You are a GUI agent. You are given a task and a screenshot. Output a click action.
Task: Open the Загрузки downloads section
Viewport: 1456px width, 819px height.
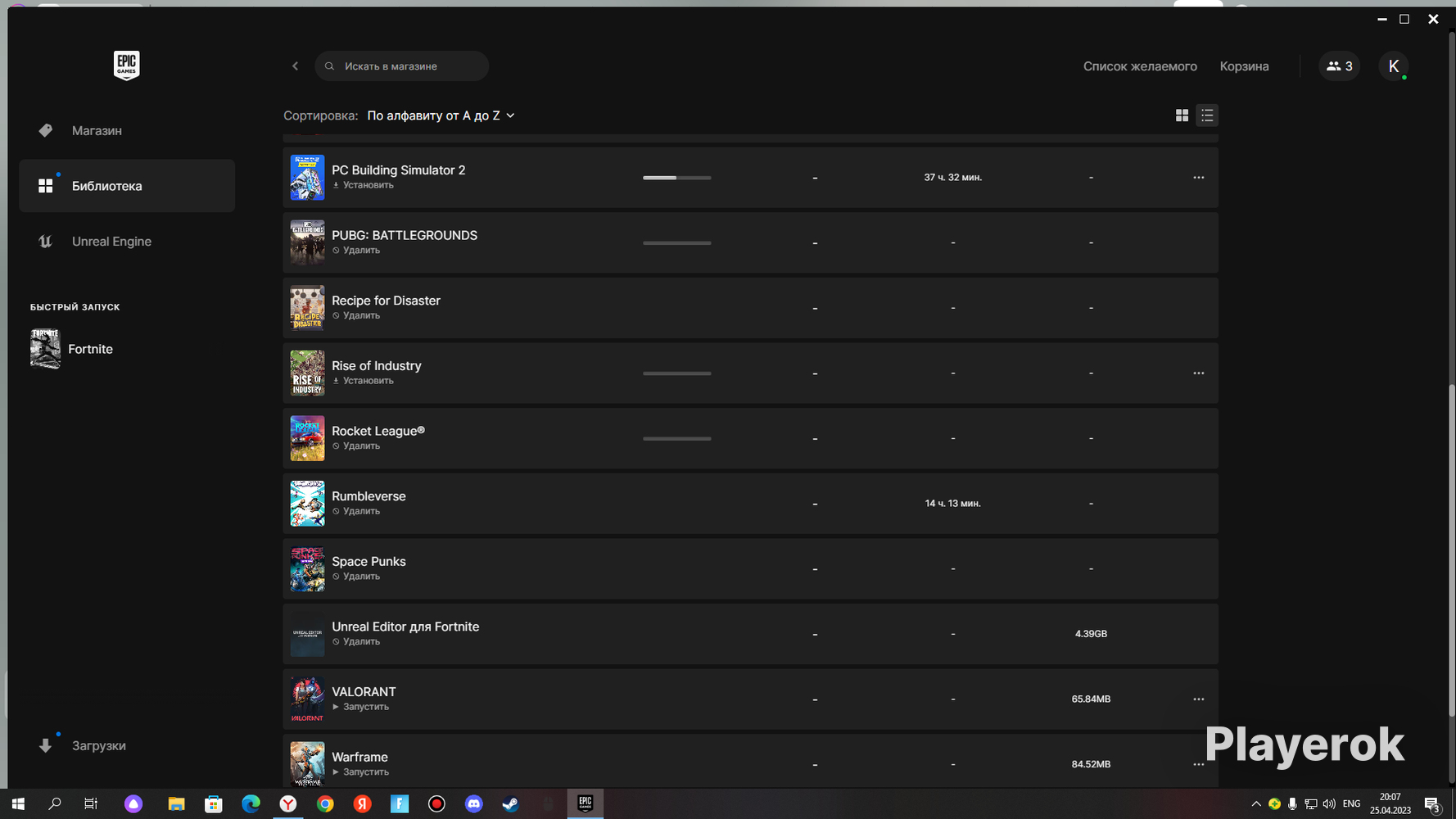tap(127, 745)
